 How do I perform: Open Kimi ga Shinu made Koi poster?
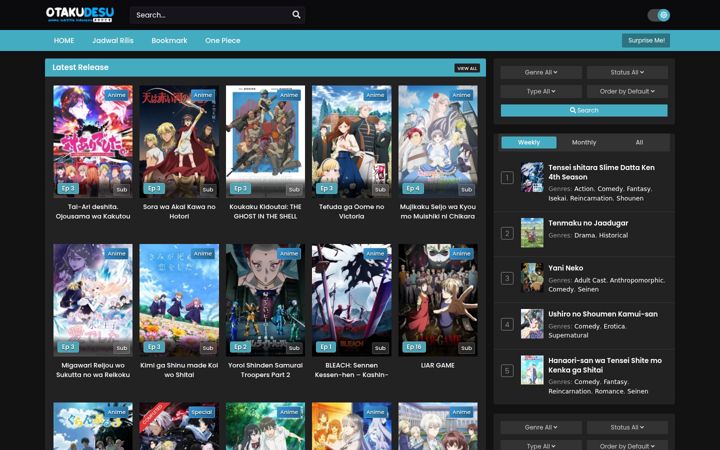[179, 300]
